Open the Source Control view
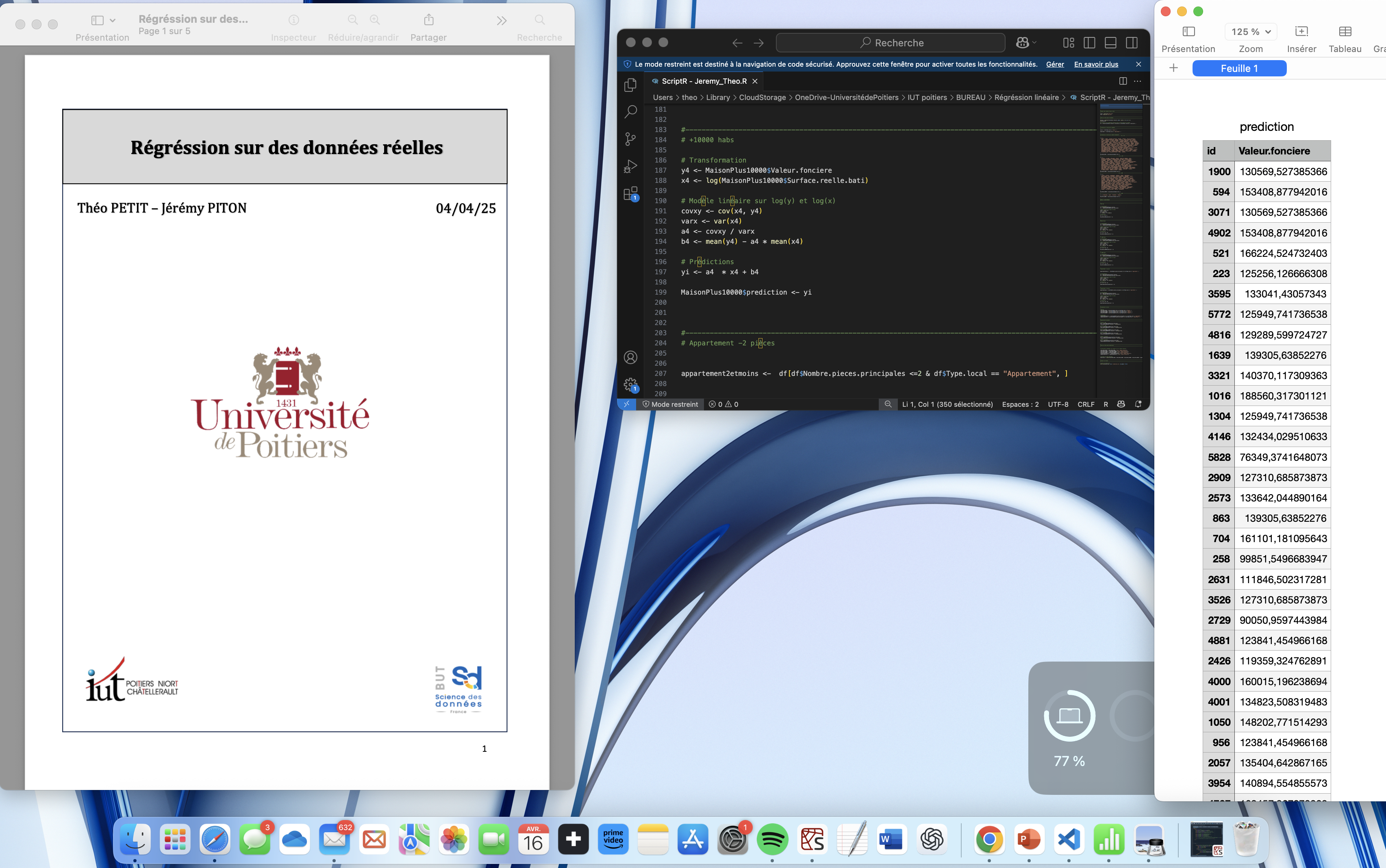The image size is (1386, 868). pos(630,139)
